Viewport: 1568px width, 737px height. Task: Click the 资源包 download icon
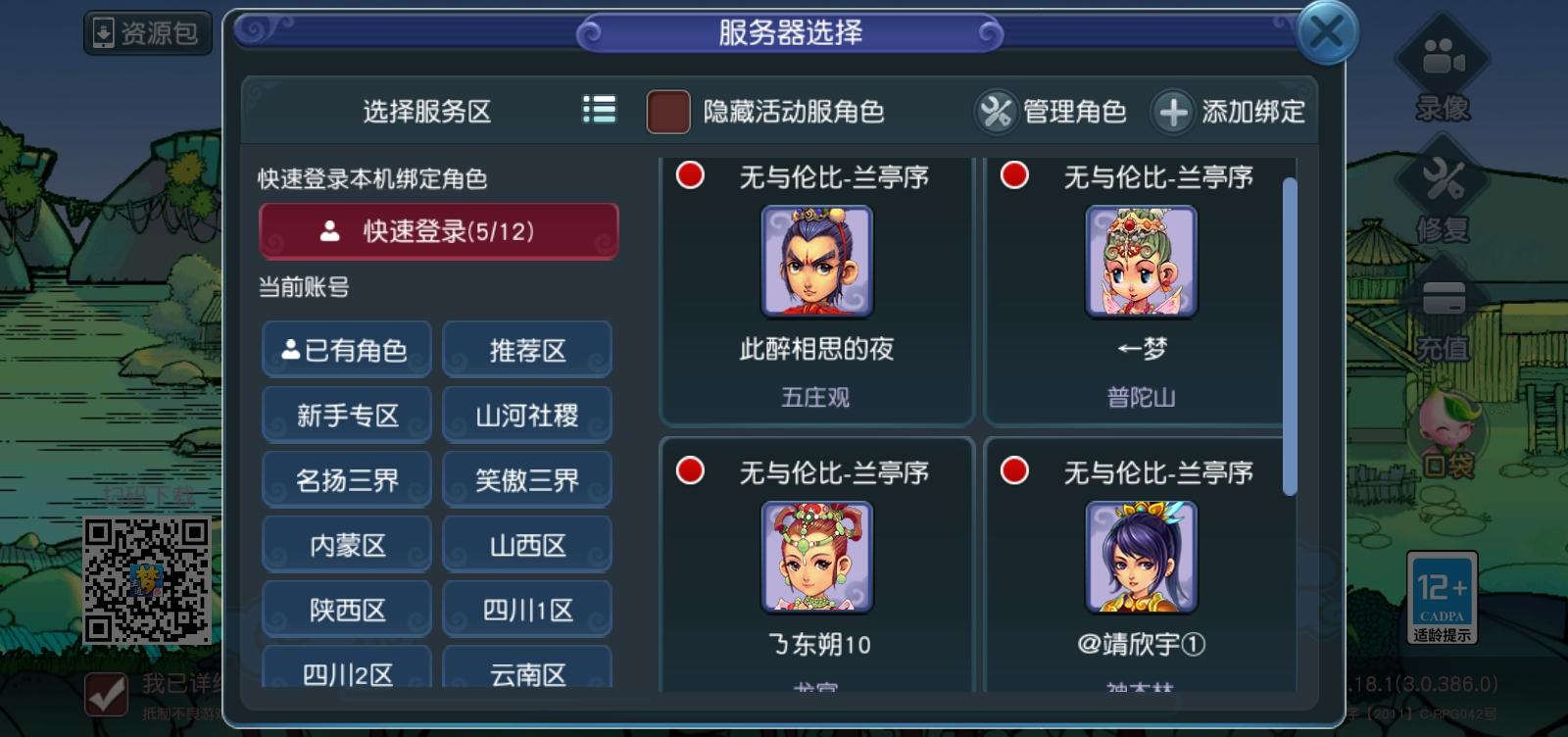point(104,33)
